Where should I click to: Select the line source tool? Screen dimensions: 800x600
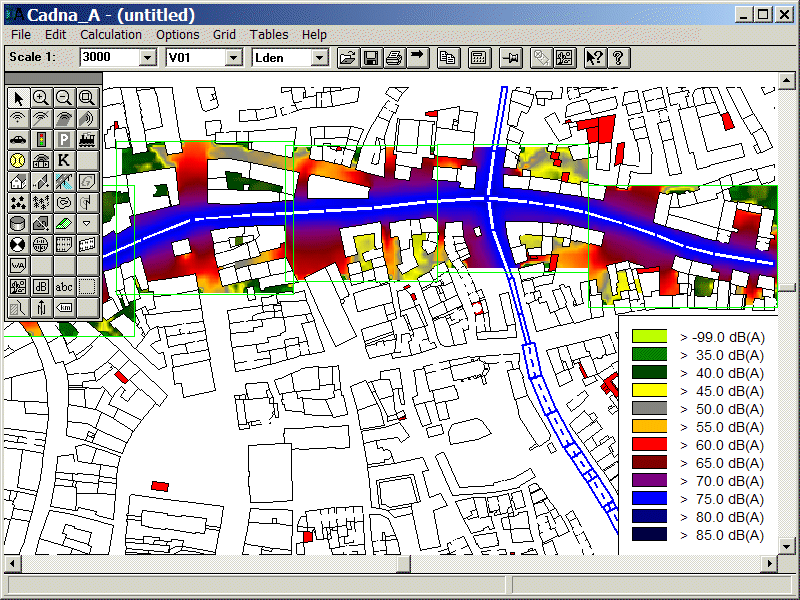pyautogui.click(x=41, y=118)
